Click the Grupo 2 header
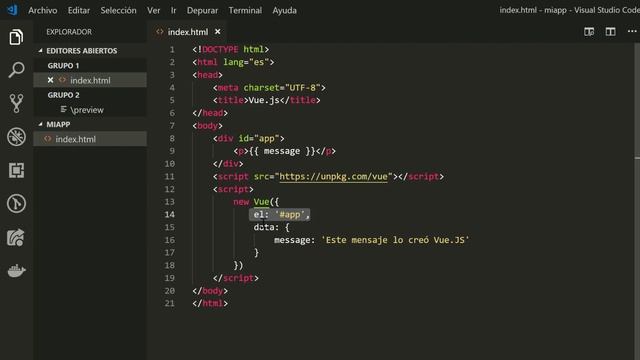Viewport: 640px width, 360px height. pyautogui.click(x=63, y=95)
